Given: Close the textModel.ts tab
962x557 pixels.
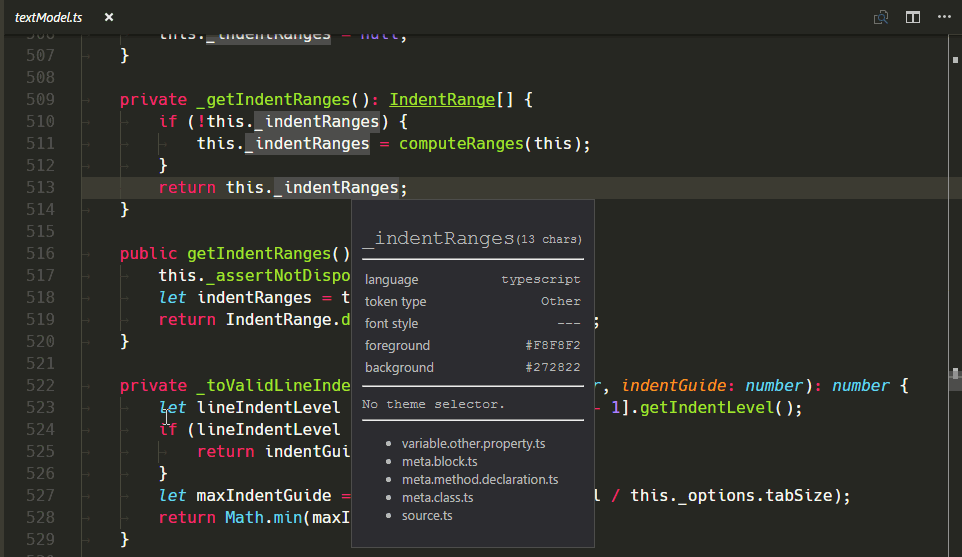Looking at the screenshot, I should pyautogui.click(x=109, y=17).
